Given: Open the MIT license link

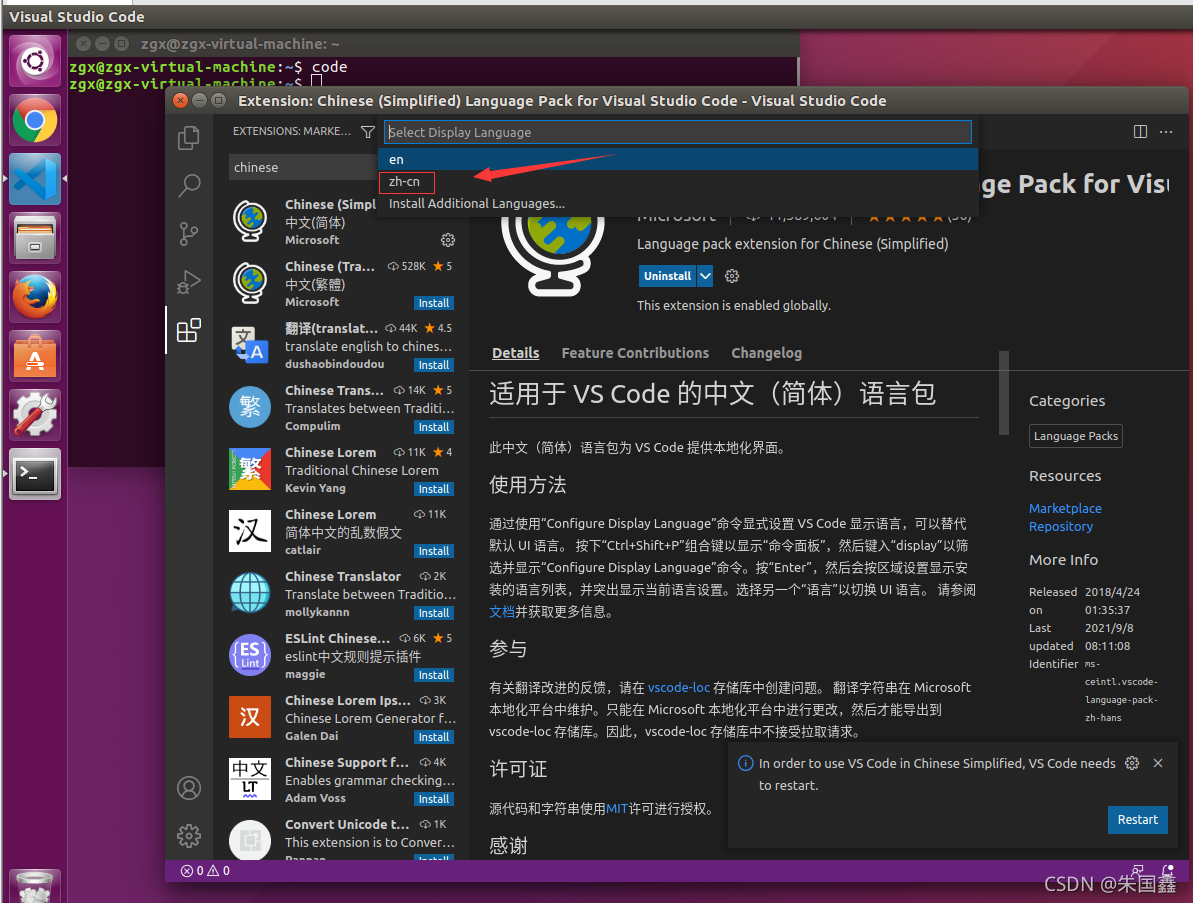Looking at the screenshot, I should (x=617, y=809).
